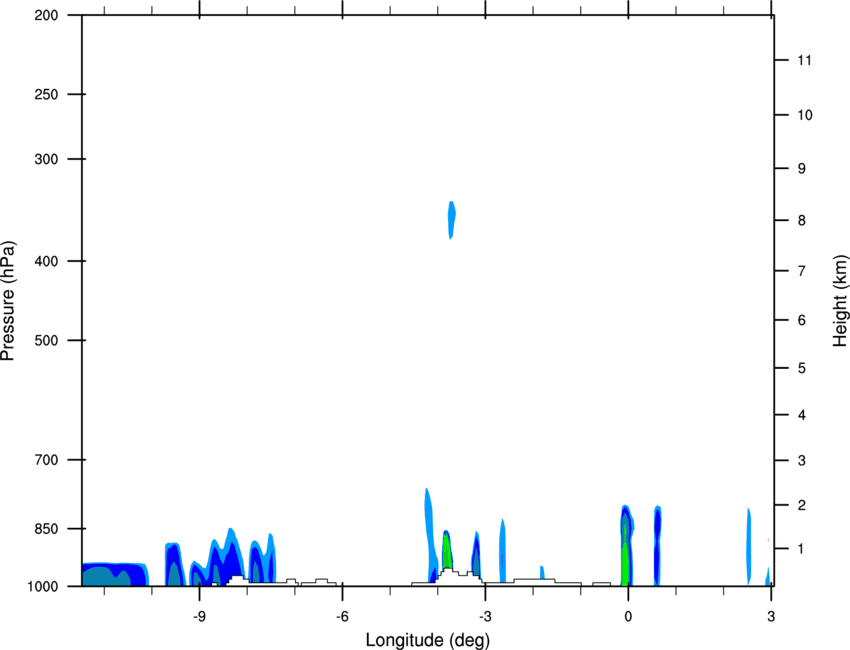Click the dark-blue column right of longitude 0

658,546
